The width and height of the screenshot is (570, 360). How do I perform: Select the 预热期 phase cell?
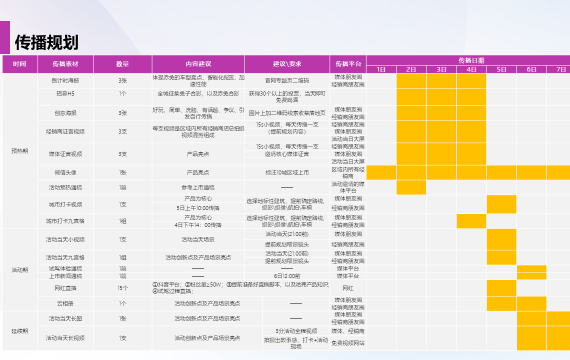tap(20, 151)
